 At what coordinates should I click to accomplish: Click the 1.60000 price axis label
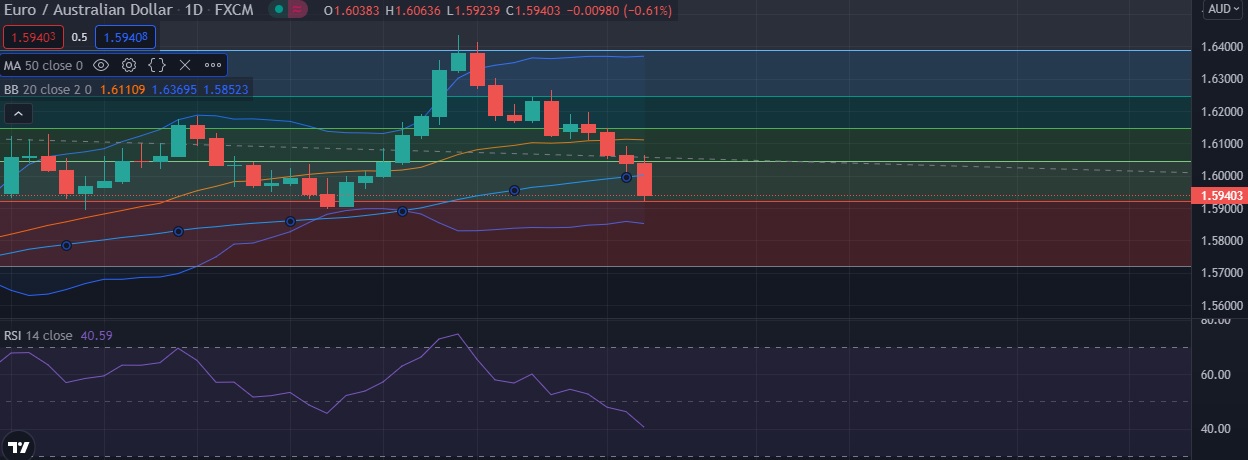click(x=1221, y=176)
